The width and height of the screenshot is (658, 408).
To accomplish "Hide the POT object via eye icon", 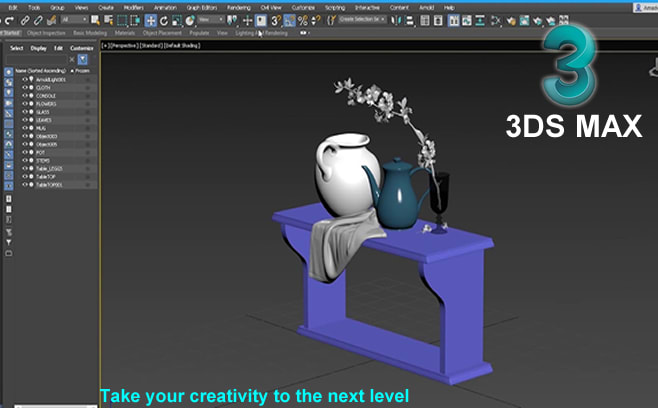I will click(25, 152).
